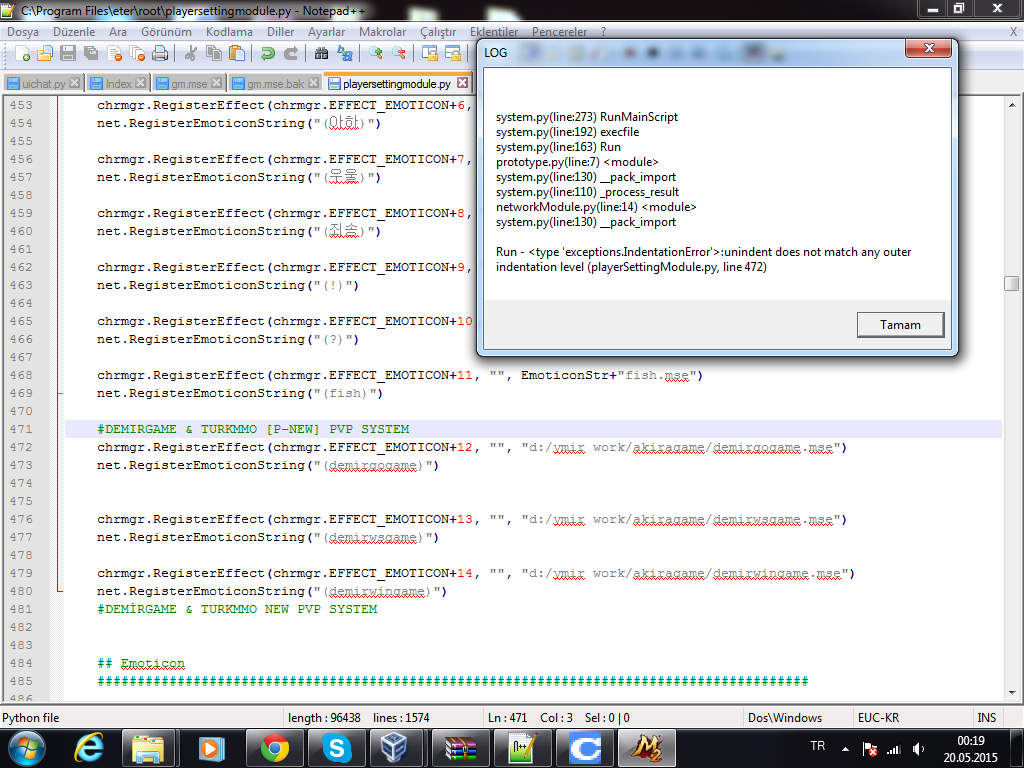Click Tamam in the LOG dialog
This screenshot has height=768, width=1024.
900,325
